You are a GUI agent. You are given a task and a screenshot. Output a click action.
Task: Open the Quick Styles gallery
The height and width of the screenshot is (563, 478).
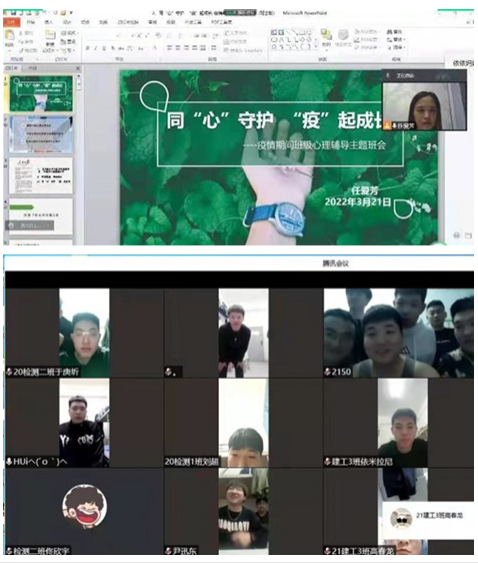point(343,38)
